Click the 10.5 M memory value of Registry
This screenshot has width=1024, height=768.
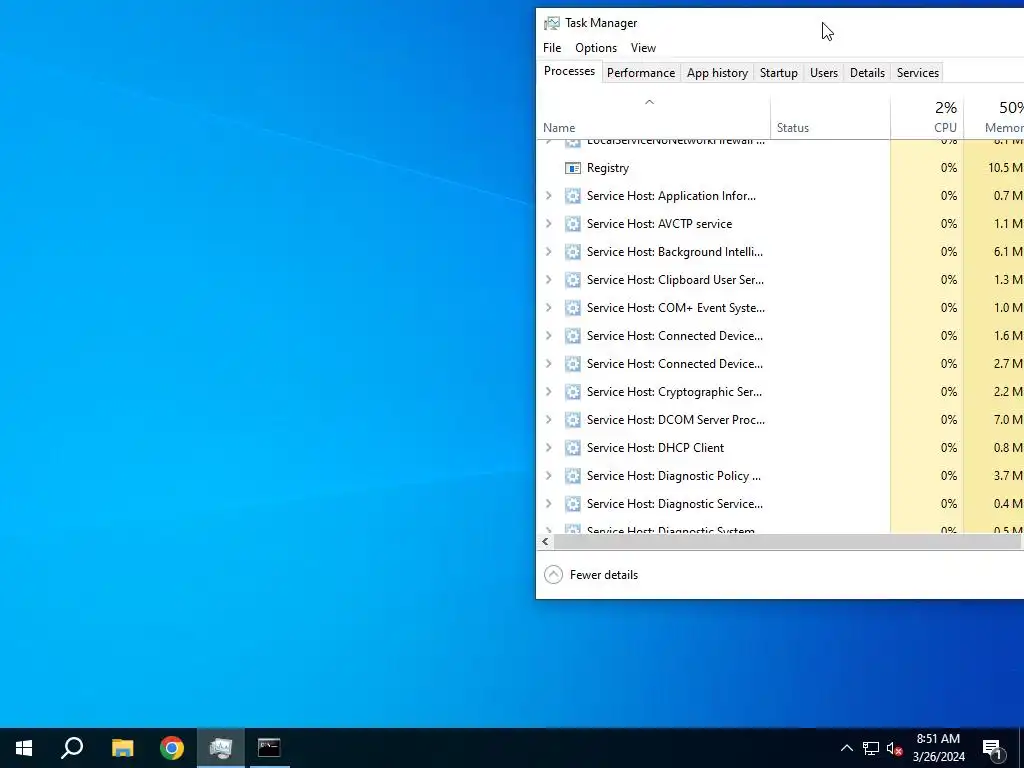coord(1005,168)
